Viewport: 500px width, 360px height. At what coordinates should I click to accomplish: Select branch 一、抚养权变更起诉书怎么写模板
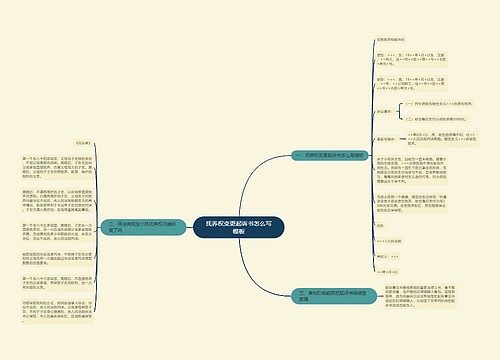click(x=329, y=155)
